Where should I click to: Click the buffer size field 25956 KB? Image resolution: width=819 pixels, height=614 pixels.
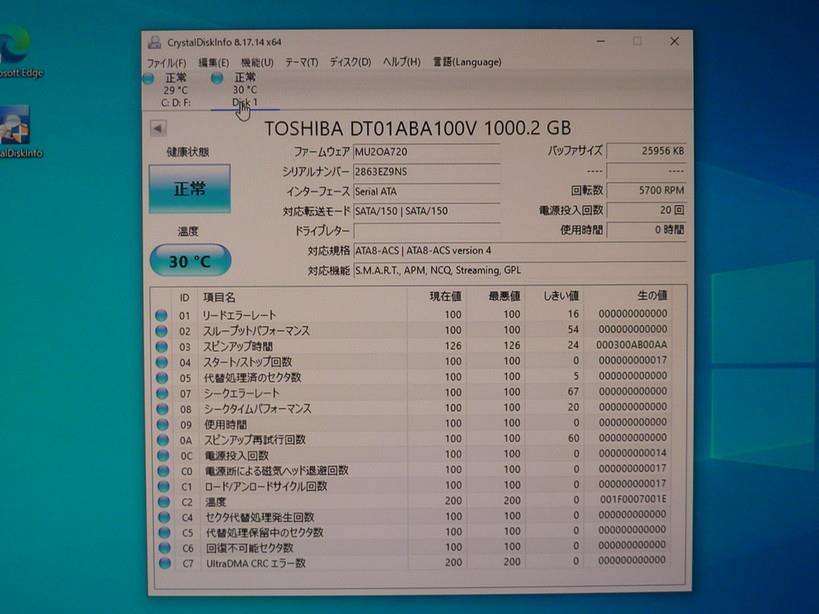(x=646, y=151)
